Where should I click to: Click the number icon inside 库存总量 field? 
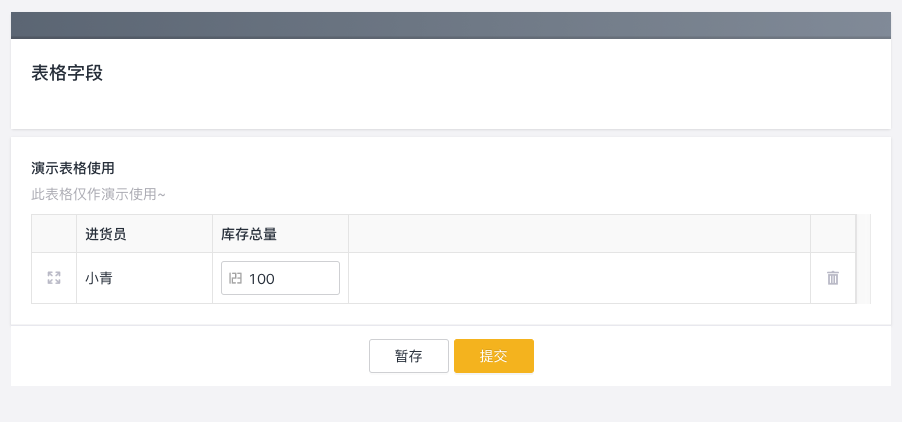tap(236, 278)
